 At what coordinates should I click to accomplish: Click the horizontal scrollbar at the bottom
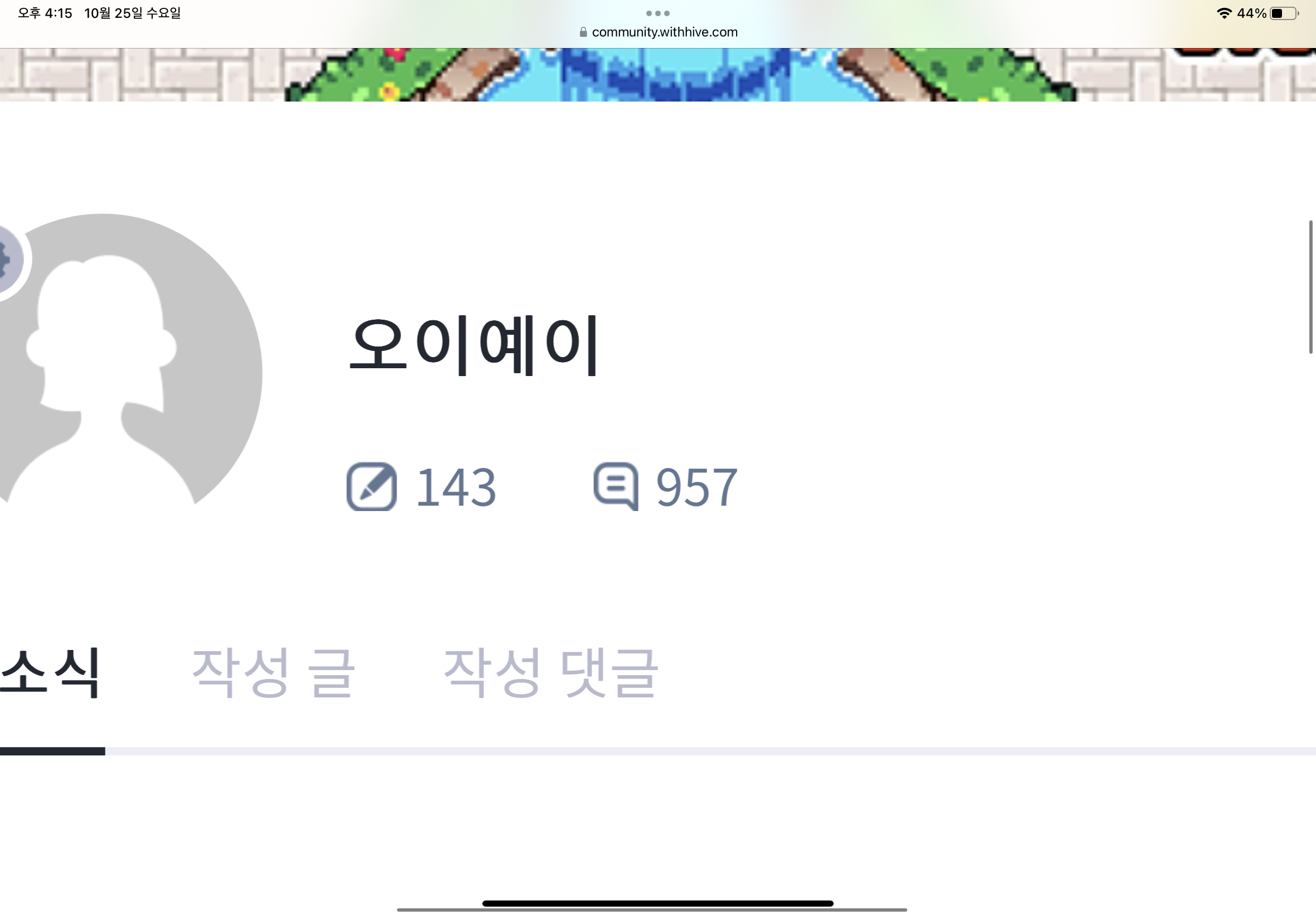(651, 910)
